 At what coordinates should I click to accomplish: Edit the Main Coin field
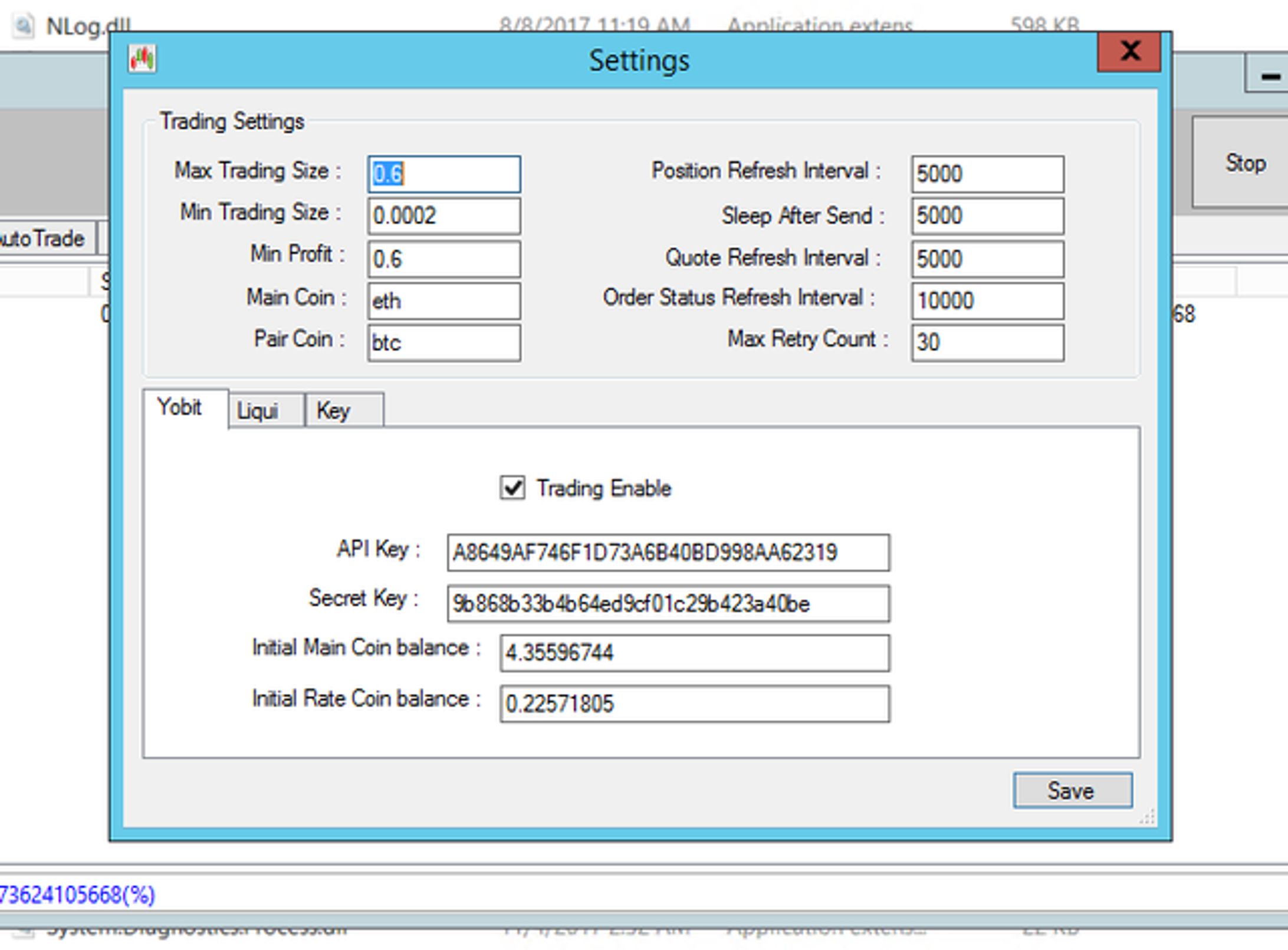[x=444, y=301]
